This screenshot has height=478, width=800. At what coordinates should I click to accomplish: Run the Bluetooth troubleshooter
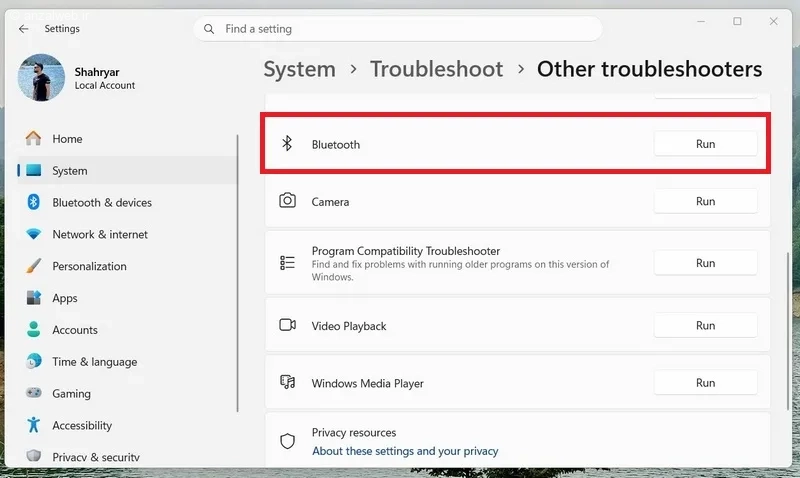[x=705, y=144]
